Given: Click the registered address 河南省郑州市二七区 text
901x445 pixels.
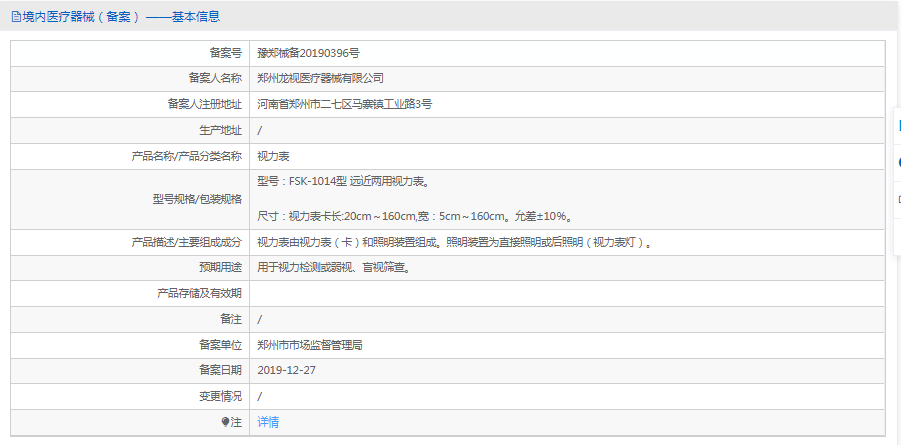Looking at the screenshot, I should [344, 104].
